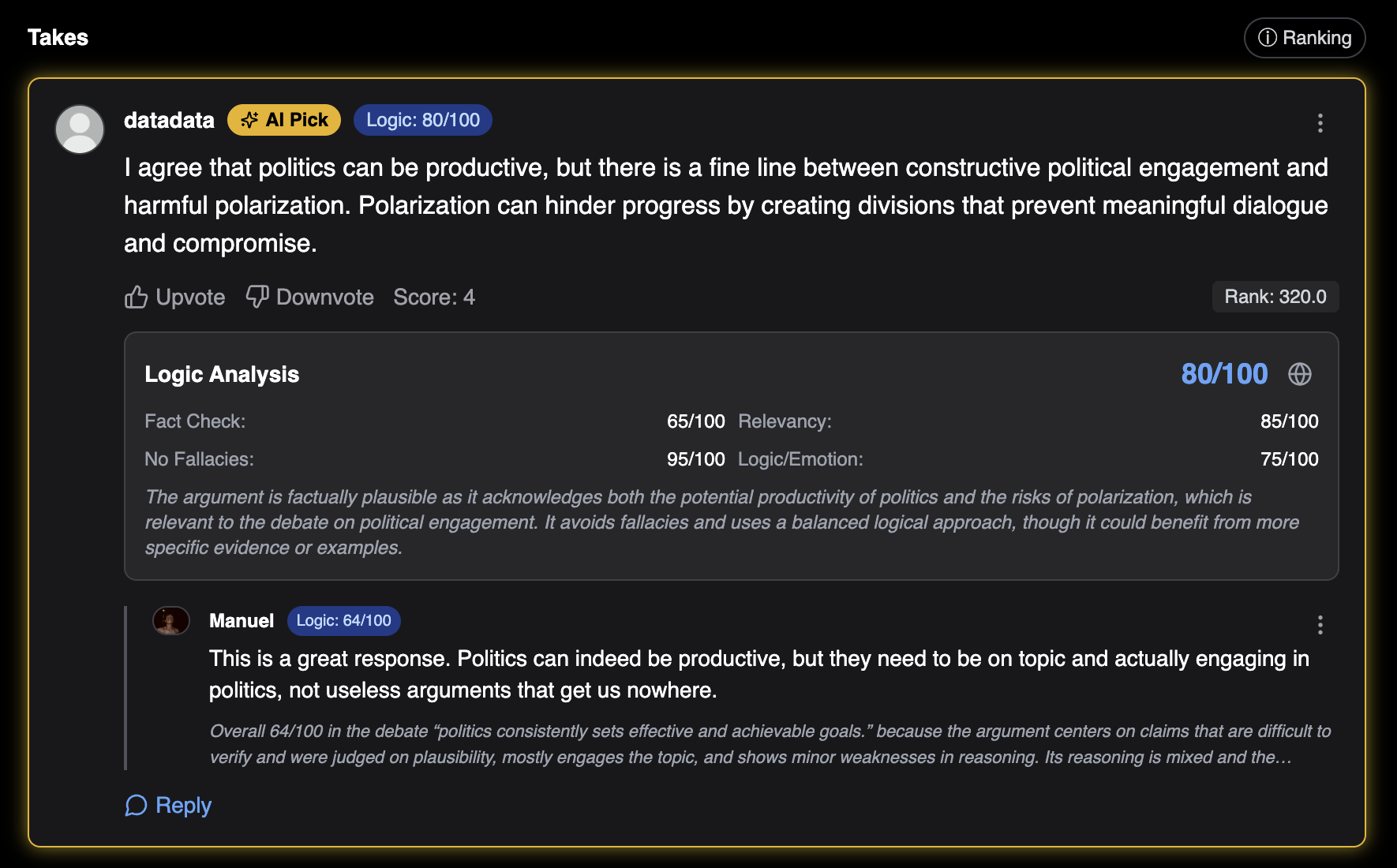
Task: Click the speech bubble icon beside Reply
Action: coord(137,805)
